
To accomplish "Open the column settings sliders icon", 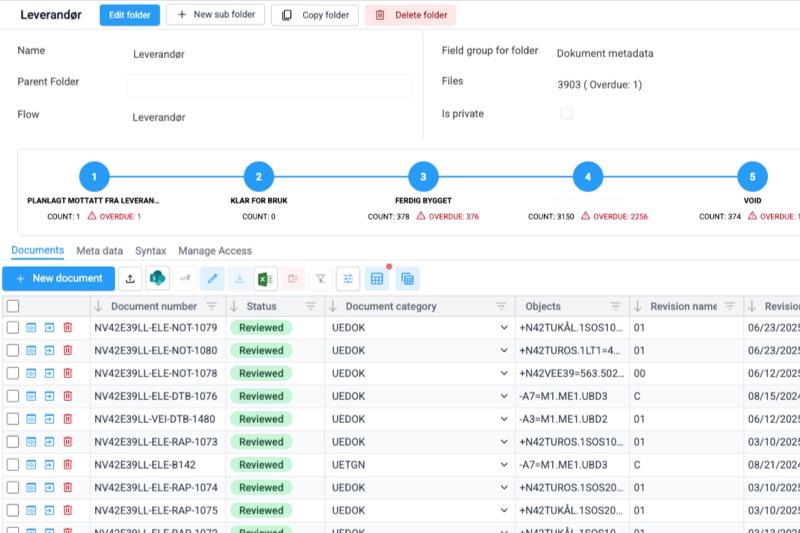I will pyautogui.click(x=348, y=278).
